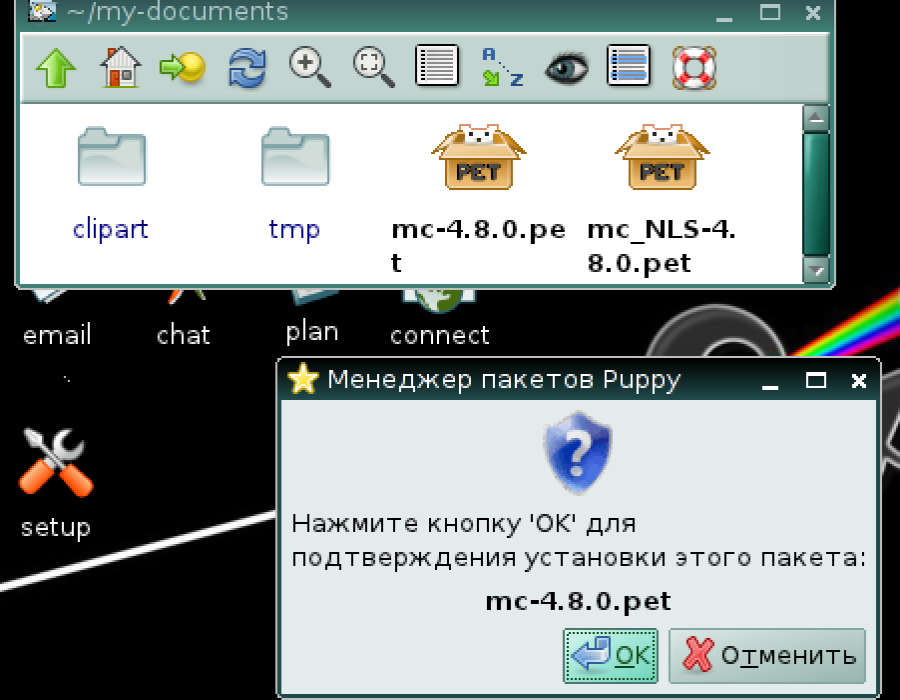Click the star icon in dialog titlebar
The height and width of the screenshot is (700, 900).
coord(302,379)
